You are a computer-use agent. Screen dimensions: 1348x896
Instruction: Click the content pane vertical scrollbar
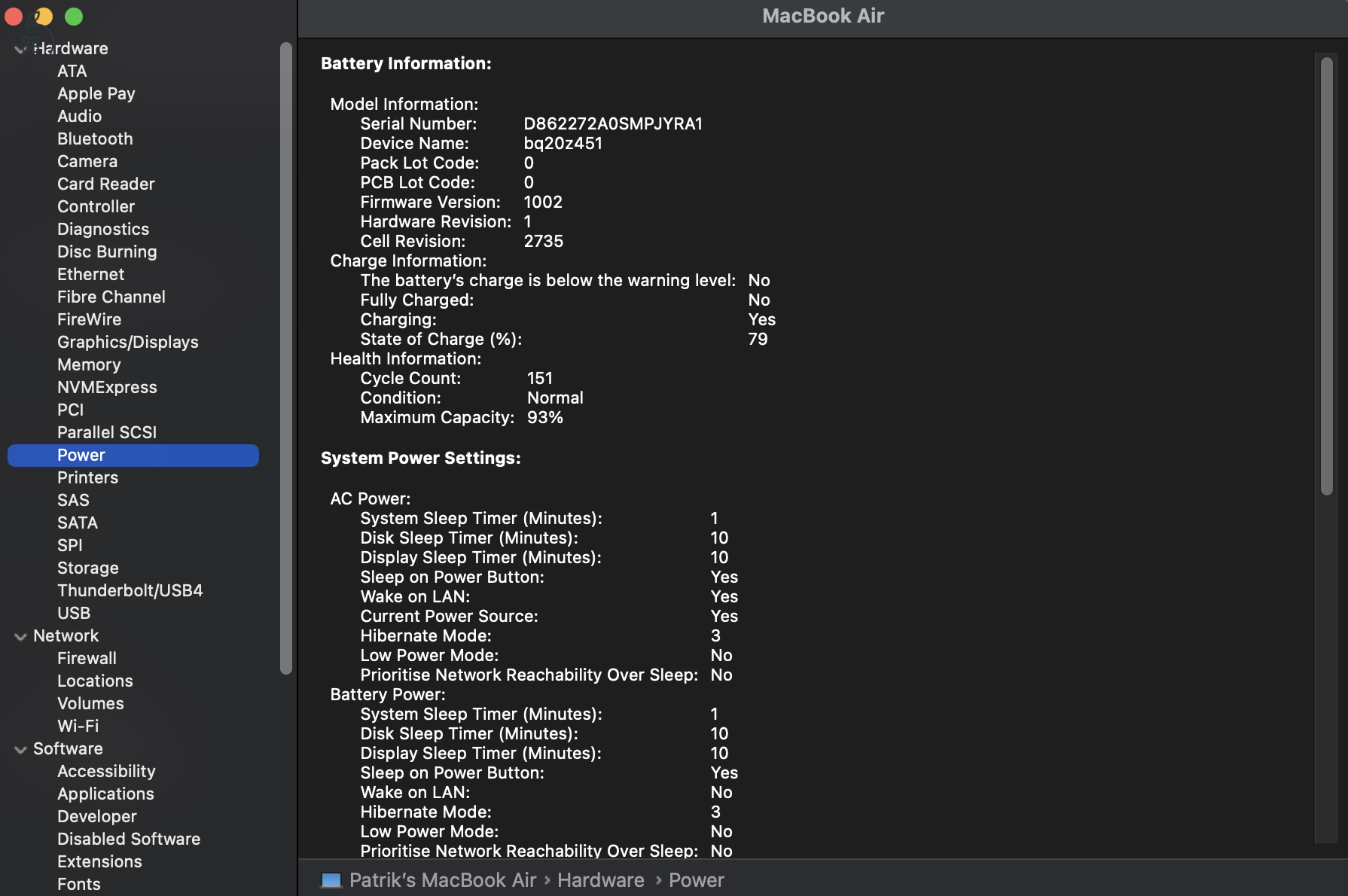point(1327,276)
